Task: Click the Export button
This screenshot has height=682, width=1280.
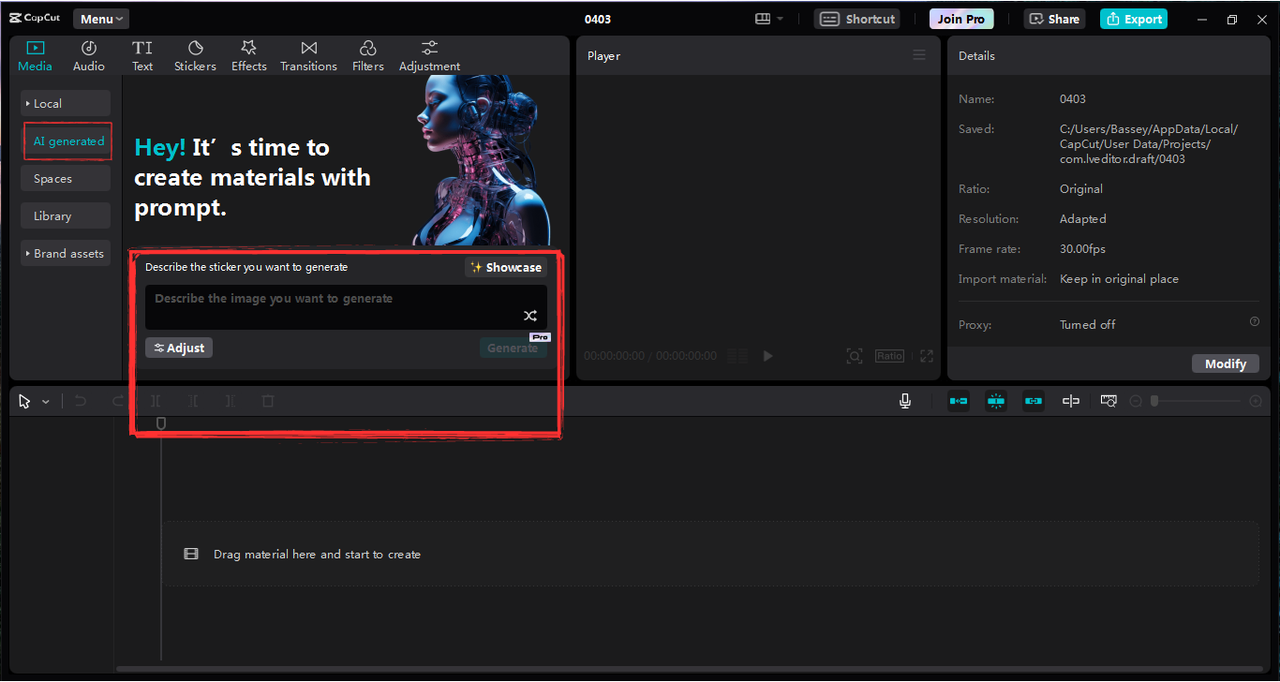Action: coord(1133,18)
